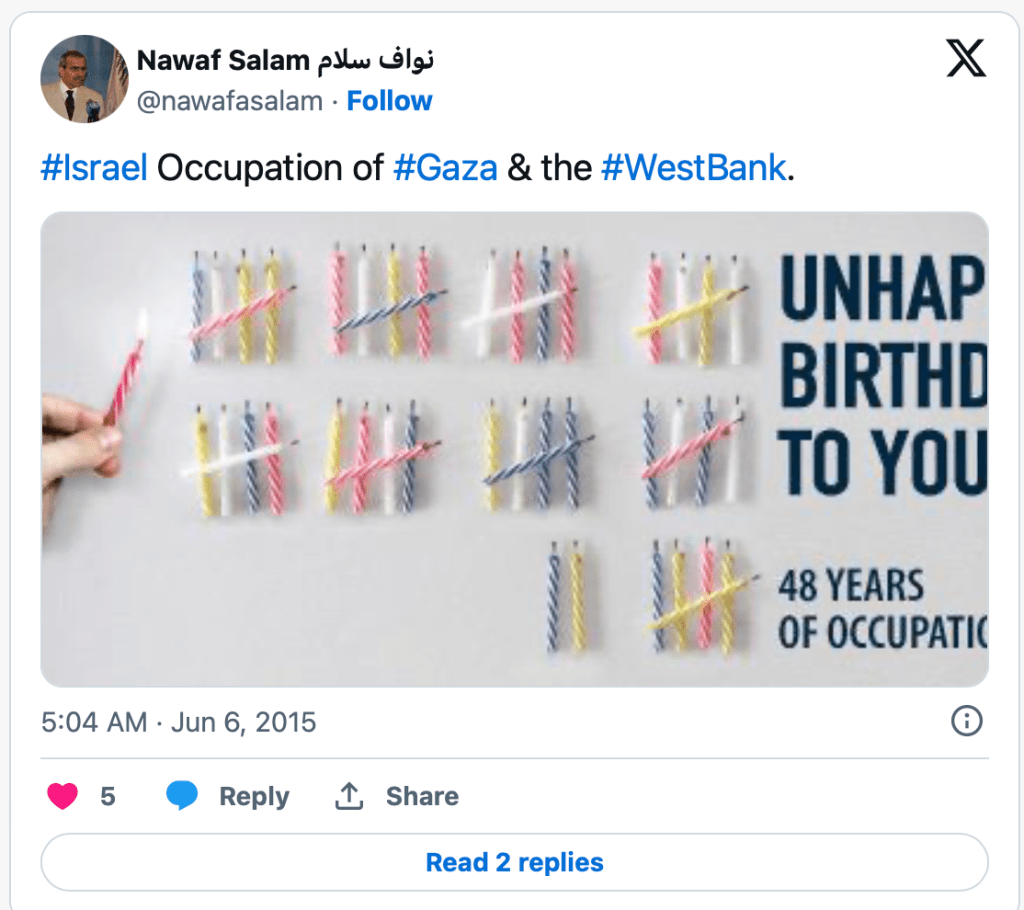Click the Share text label
Viewport: 1024px width, 910px height.
pyautogui.click(x=422, y=796)
